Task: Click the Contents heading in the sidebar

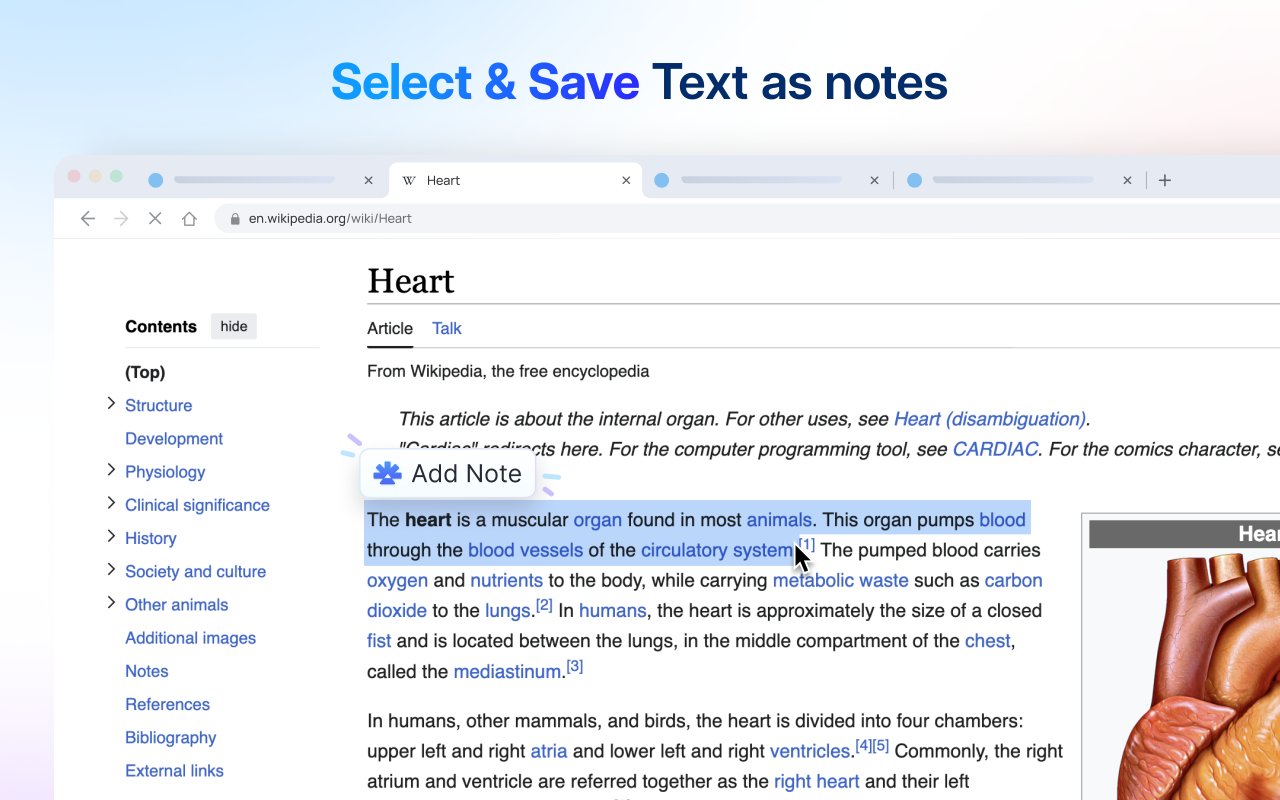Action: [161, 326]
